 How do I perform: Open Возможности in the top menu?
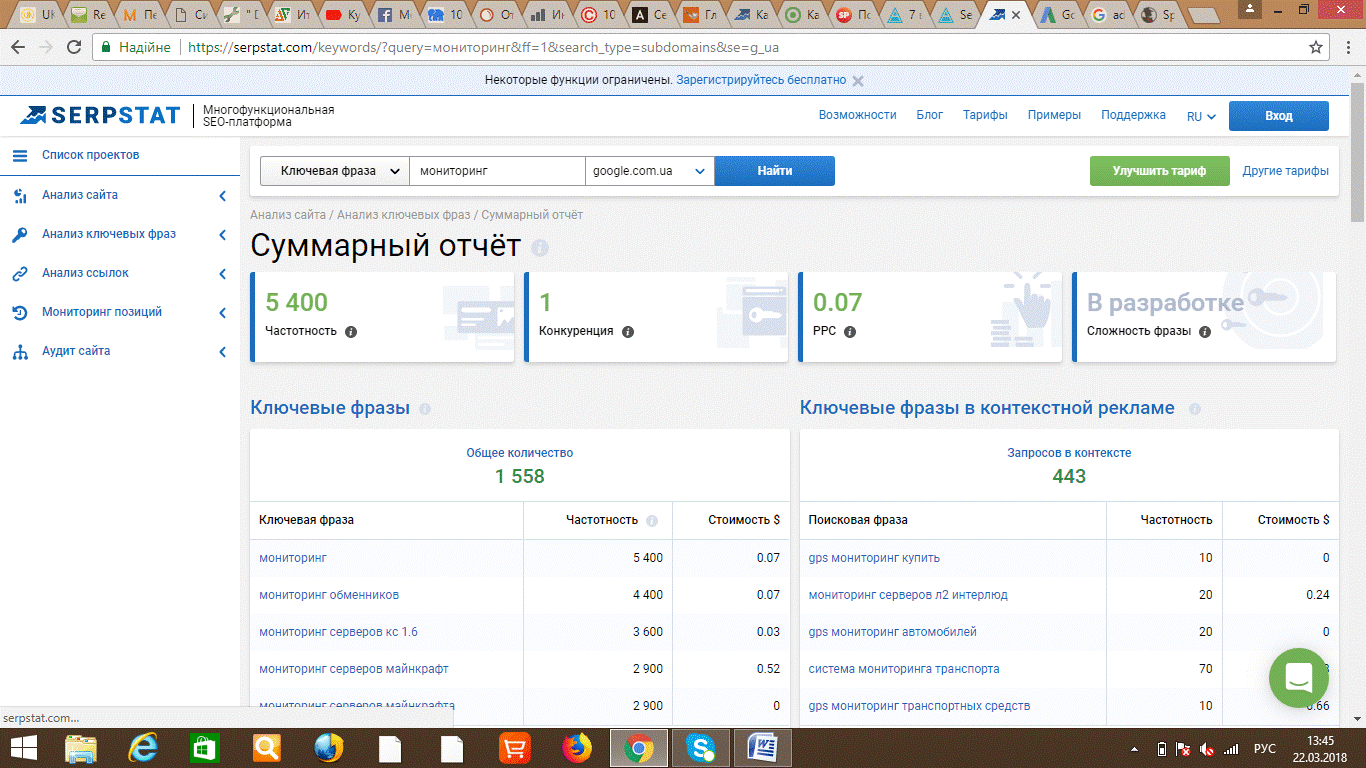858,115
